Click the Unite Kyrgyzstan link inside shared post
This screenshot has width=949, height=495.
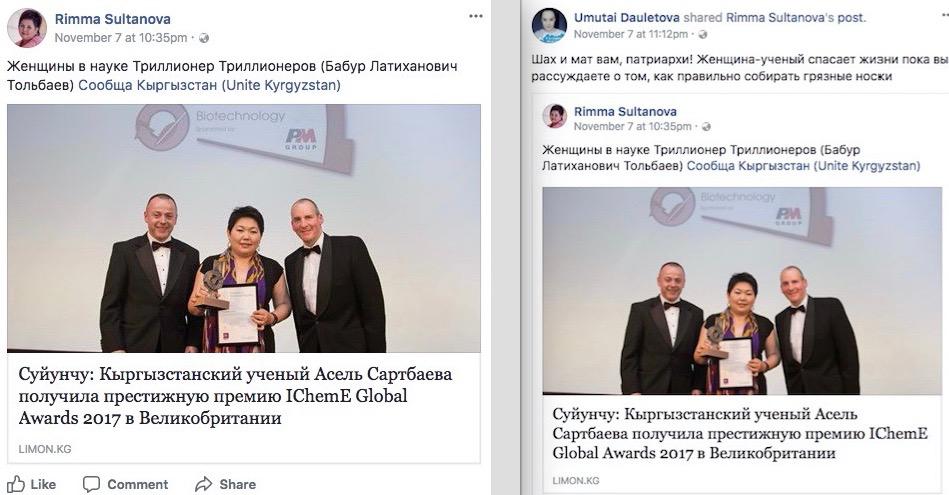tap(803, 165)
